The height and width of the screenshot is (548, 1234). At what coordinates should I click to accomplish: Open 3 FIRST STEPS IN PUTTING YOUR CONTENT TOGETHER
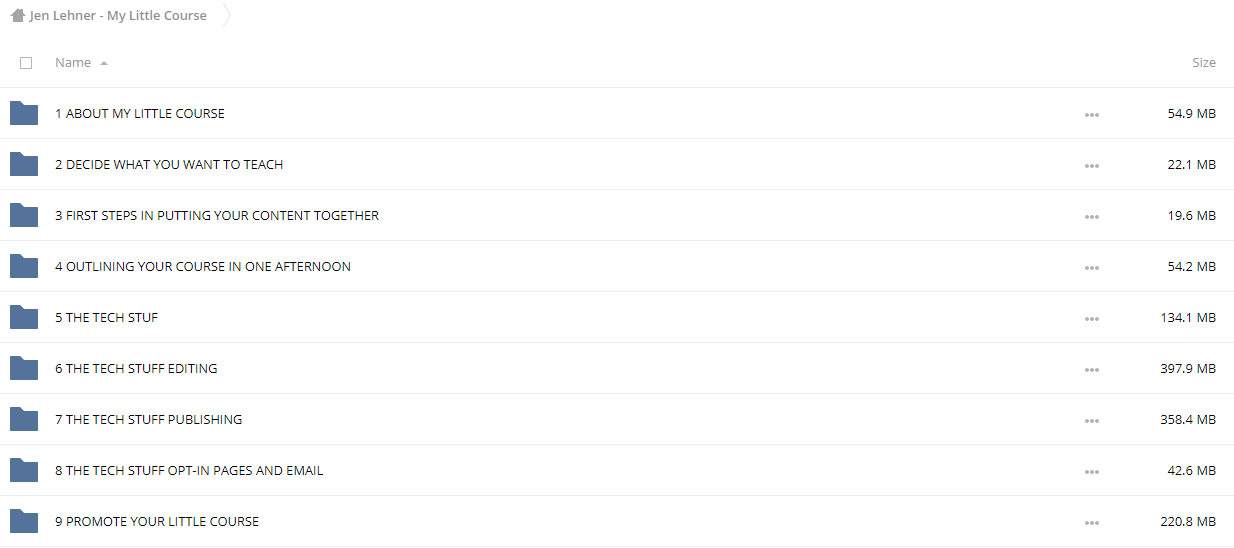coord(217,215)
